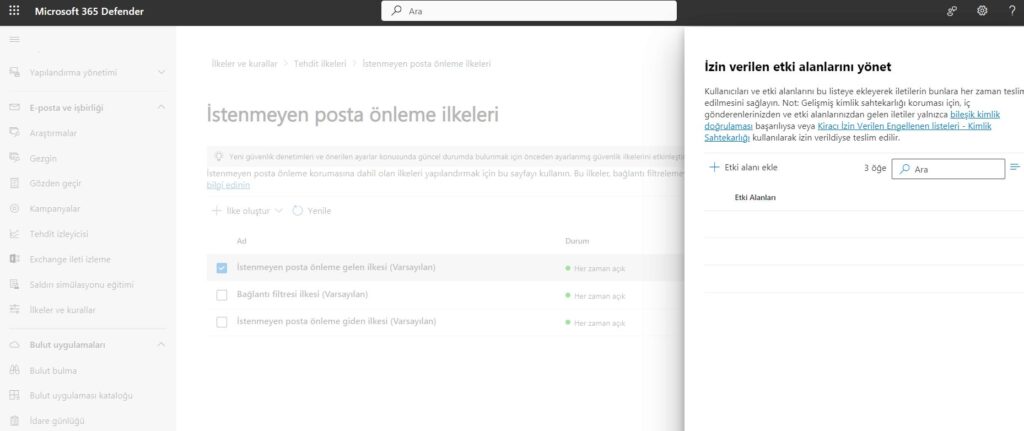
Task: Open the help question mark icon
Action: (1011, 11)
